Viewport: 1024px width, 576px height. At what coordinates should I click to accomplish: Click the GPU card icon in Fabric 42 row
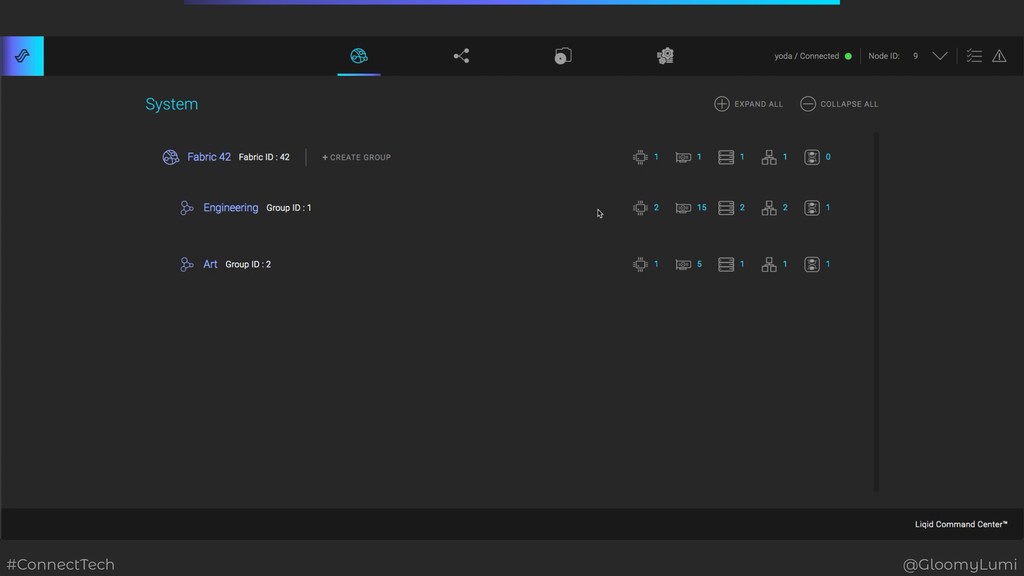pyautogui.click(x=683, y=157)
